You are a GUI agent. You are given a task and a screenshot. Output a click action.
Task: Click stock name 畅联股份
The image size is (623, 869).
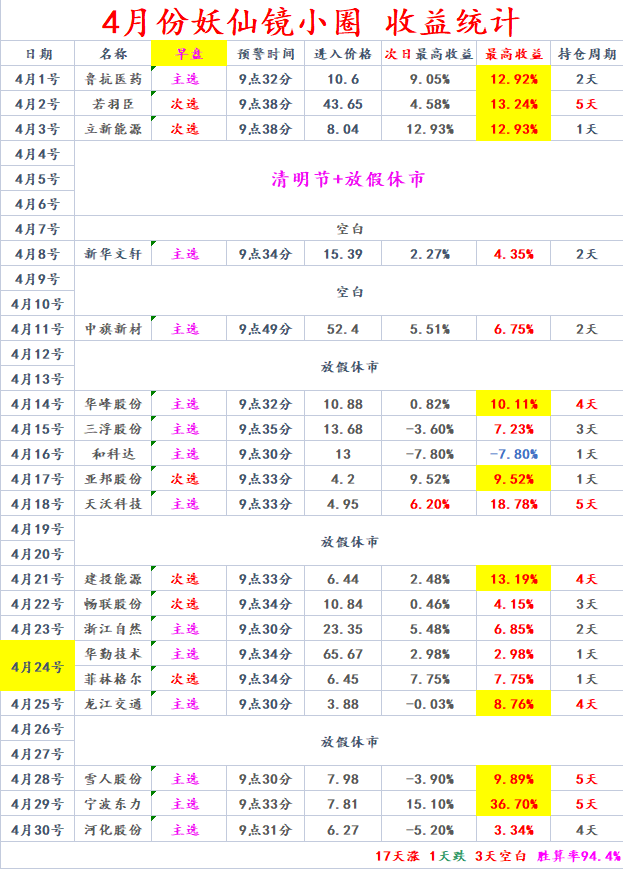coord(113,604)
